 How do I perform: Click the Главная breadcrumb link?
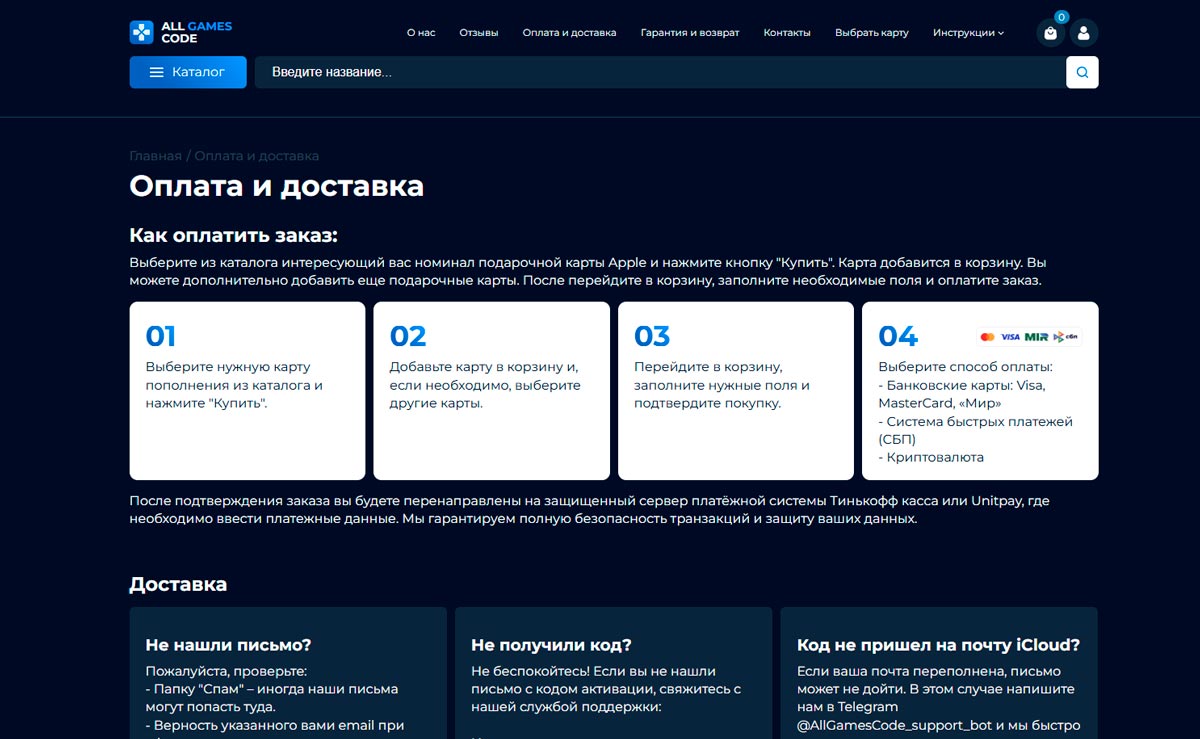click(155, 156)
